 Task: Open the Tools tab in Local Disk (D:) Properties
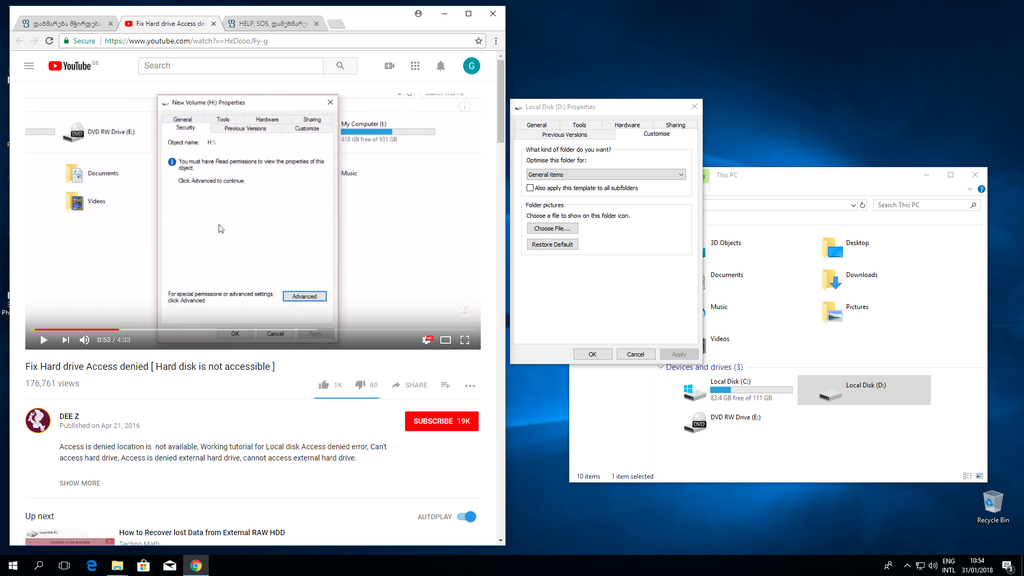pos(579,125)
